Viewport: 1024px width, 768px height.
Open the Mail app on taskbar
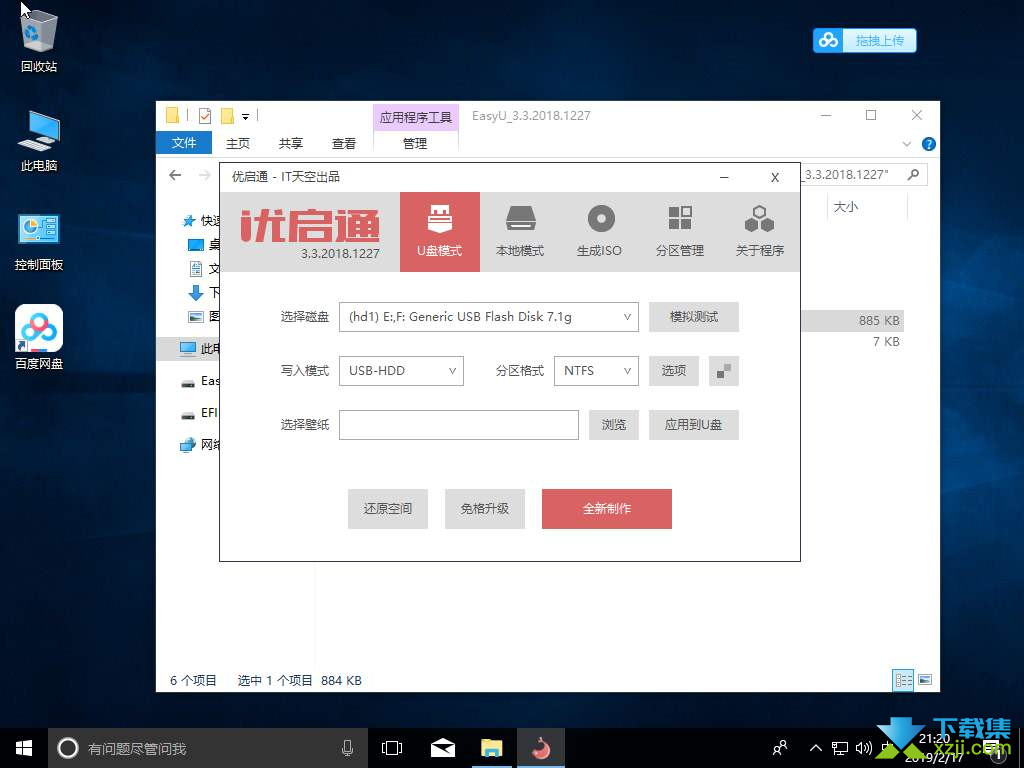[x=442, y=748]
